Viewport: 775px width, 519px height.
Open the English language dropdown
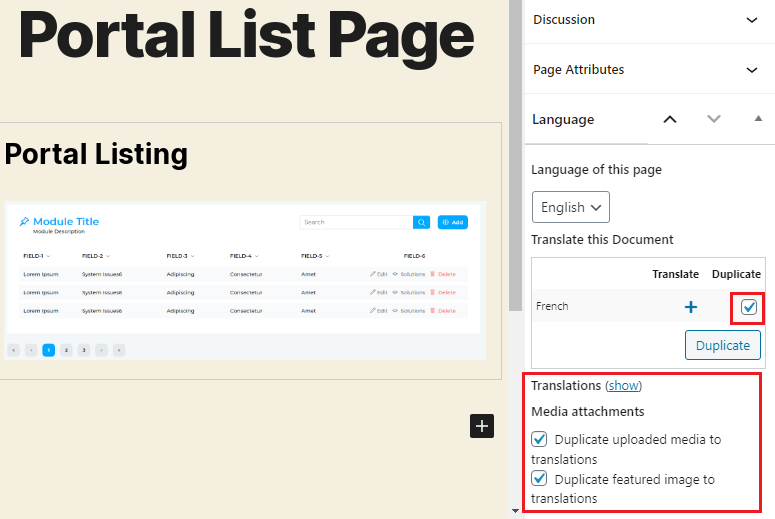pyautogui.click(x=570, y=207)
